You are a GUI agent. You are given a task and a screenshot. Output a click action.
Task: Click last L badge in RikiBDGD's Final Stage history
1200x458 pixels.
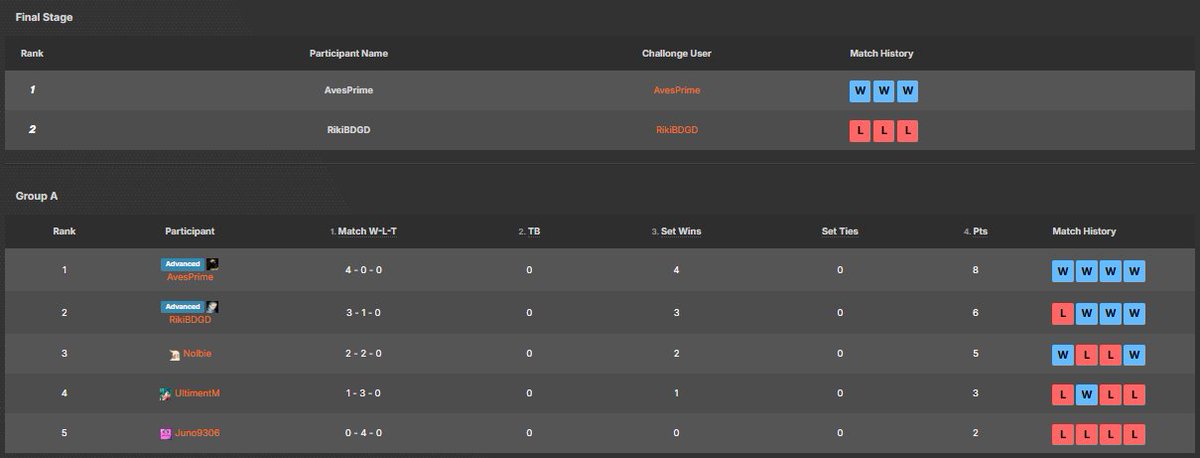point(907,131)
